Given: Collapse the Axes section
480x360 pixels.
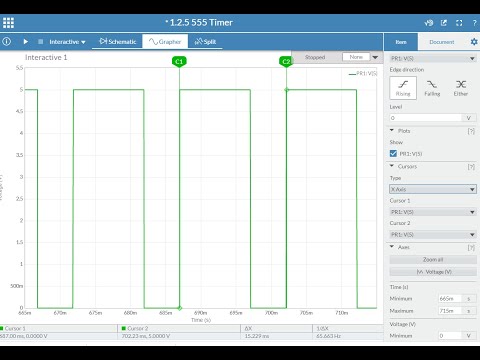Looking at the screenshot, I should 392,247.
